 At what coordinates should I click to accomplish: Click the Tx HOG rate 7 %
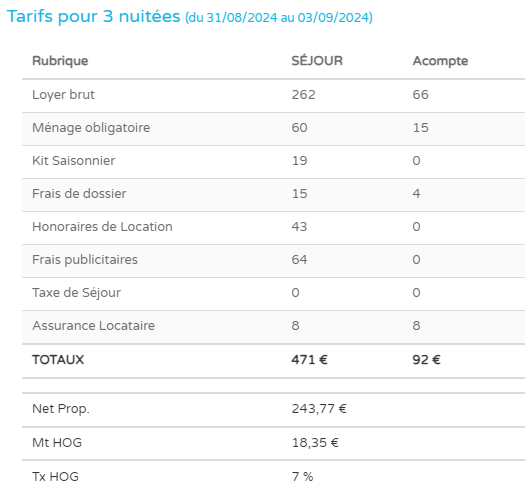[x=302, y=476]
